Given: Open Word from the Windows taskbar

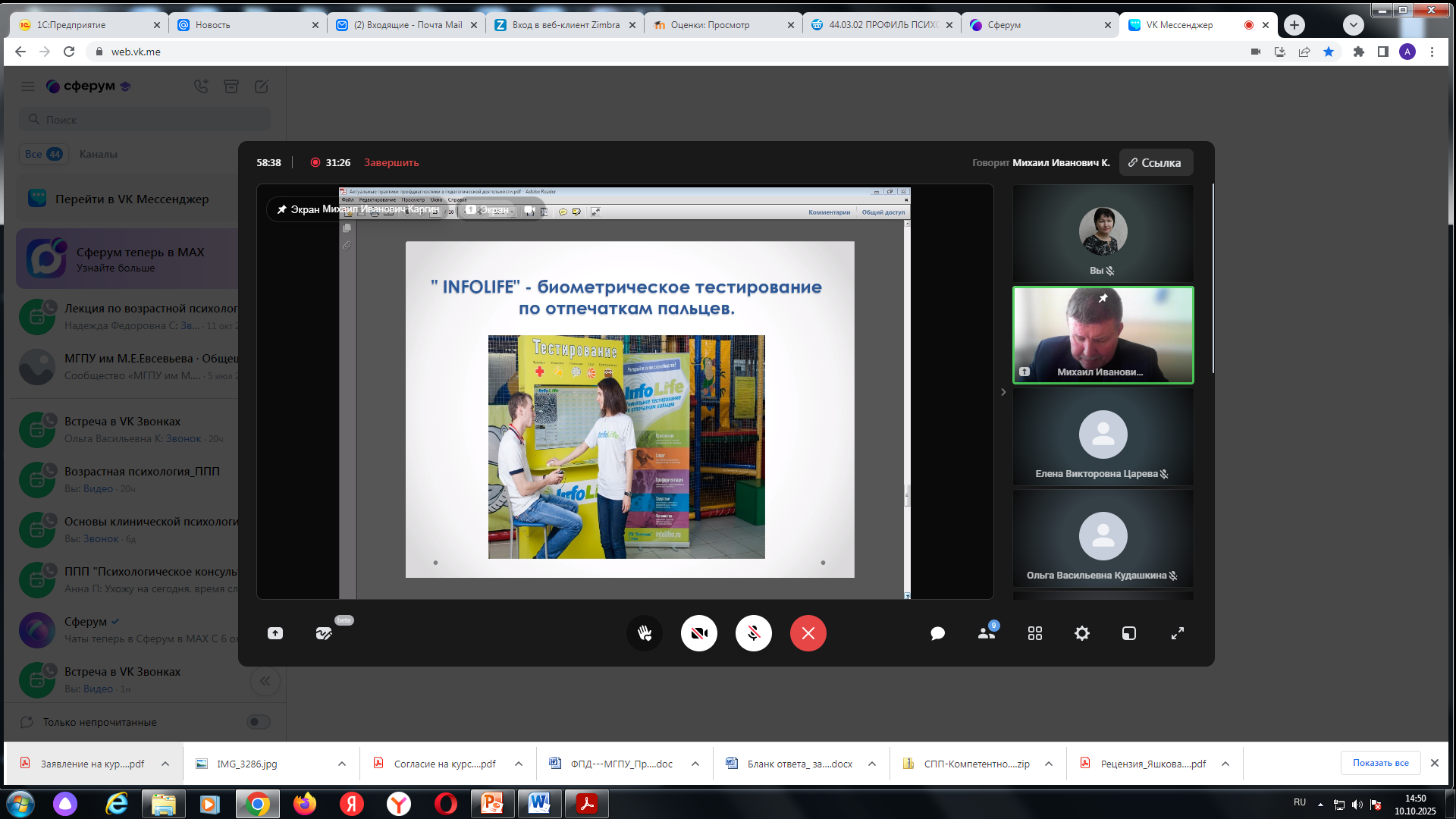Looking at the screenshot, I should coord(539,803).
